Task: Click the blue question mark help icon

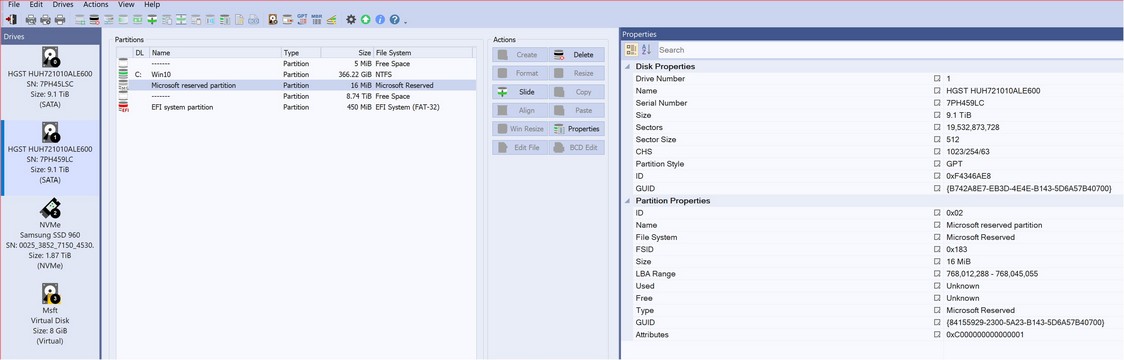Action: pos(394,19)
